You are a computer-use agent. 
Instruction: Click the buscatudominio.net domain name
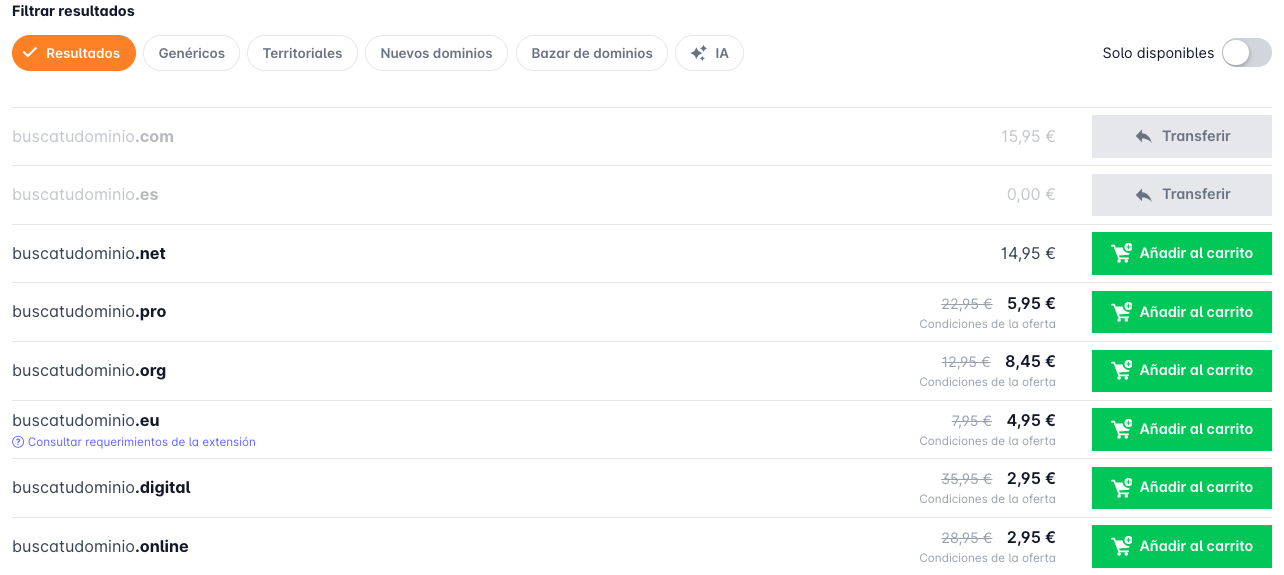point(89,254)
